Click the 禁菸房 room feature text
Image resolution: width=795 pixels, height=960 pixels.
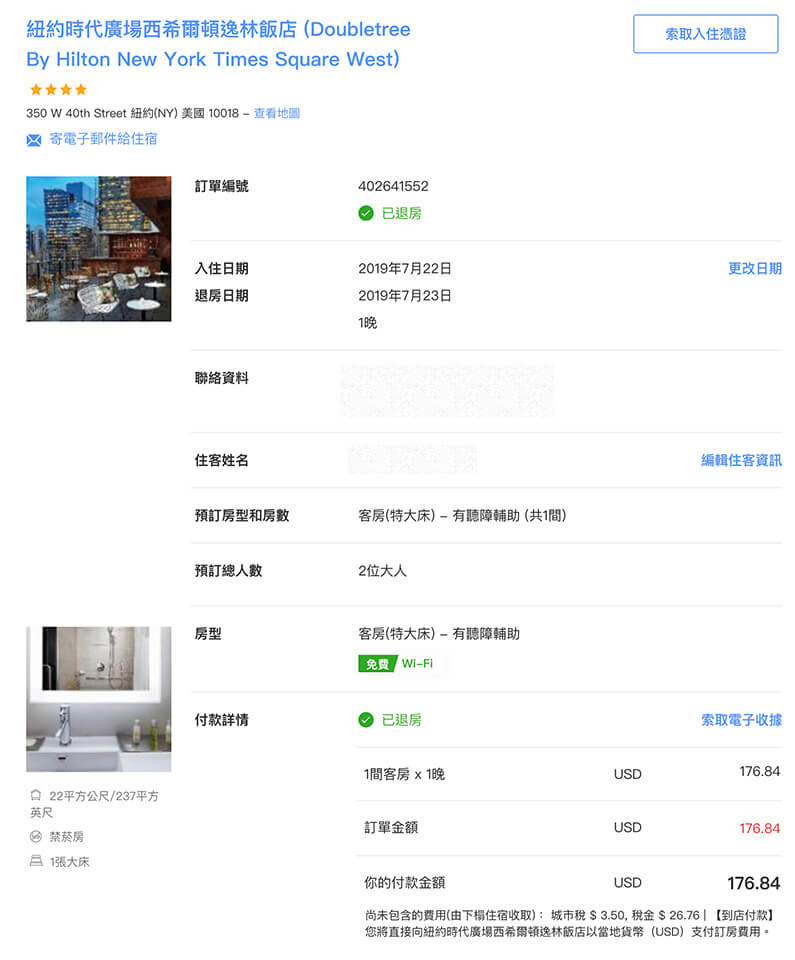[x=66, y=837]
